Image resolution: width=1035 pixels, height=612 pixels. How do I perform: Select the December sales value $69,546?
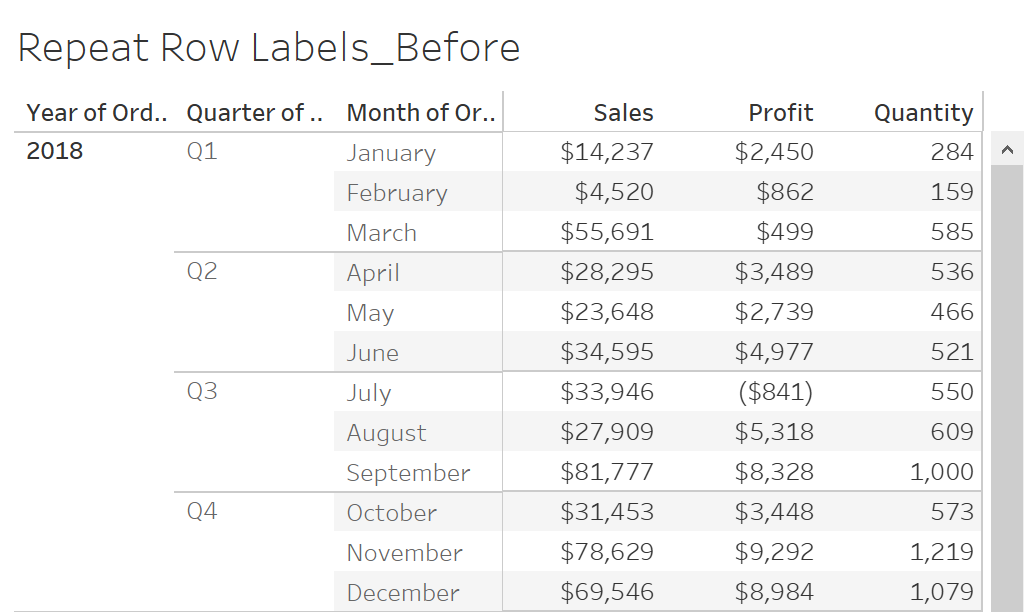[607, 592]
